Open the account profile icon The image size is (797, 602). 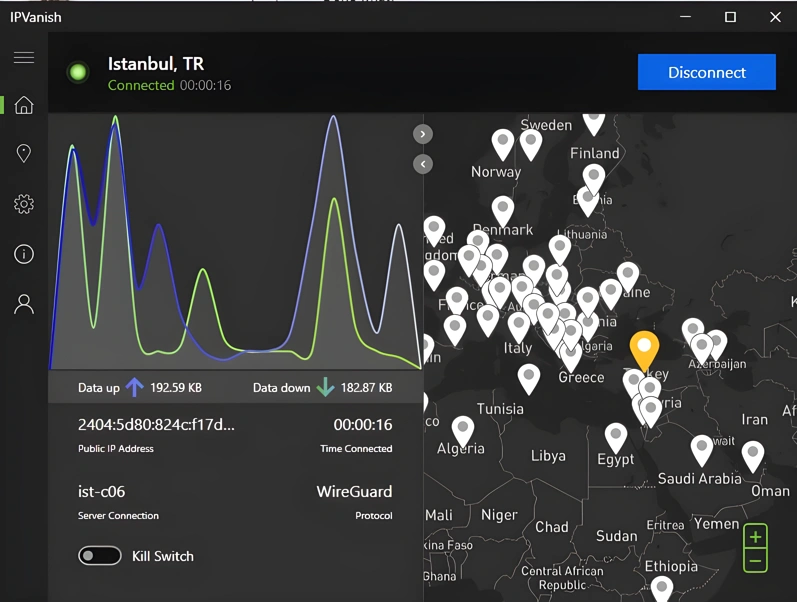24,304
